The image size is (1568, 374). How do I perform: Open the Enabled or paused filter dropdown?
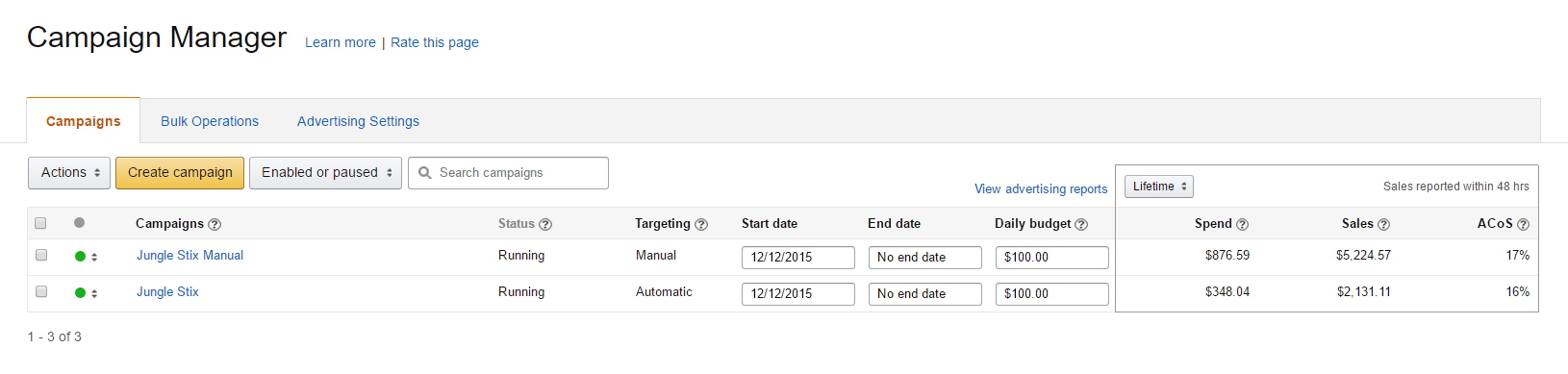click(x=325, y=173)
